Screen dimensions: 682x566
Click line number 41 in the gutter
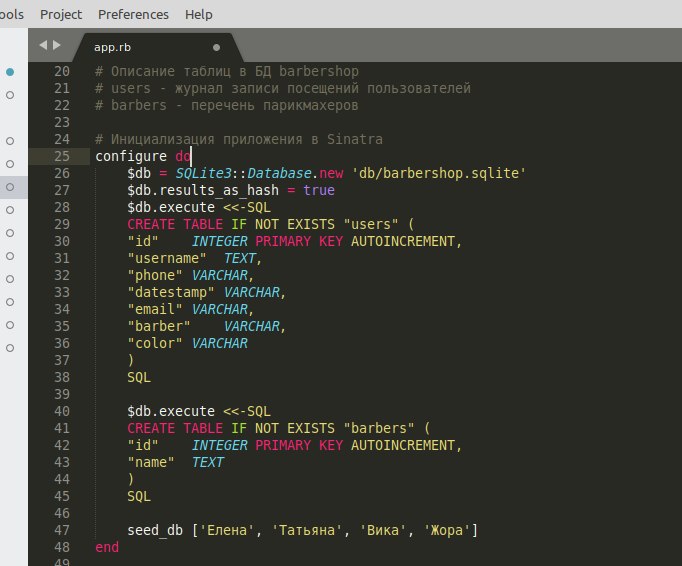tap(62, 428)
